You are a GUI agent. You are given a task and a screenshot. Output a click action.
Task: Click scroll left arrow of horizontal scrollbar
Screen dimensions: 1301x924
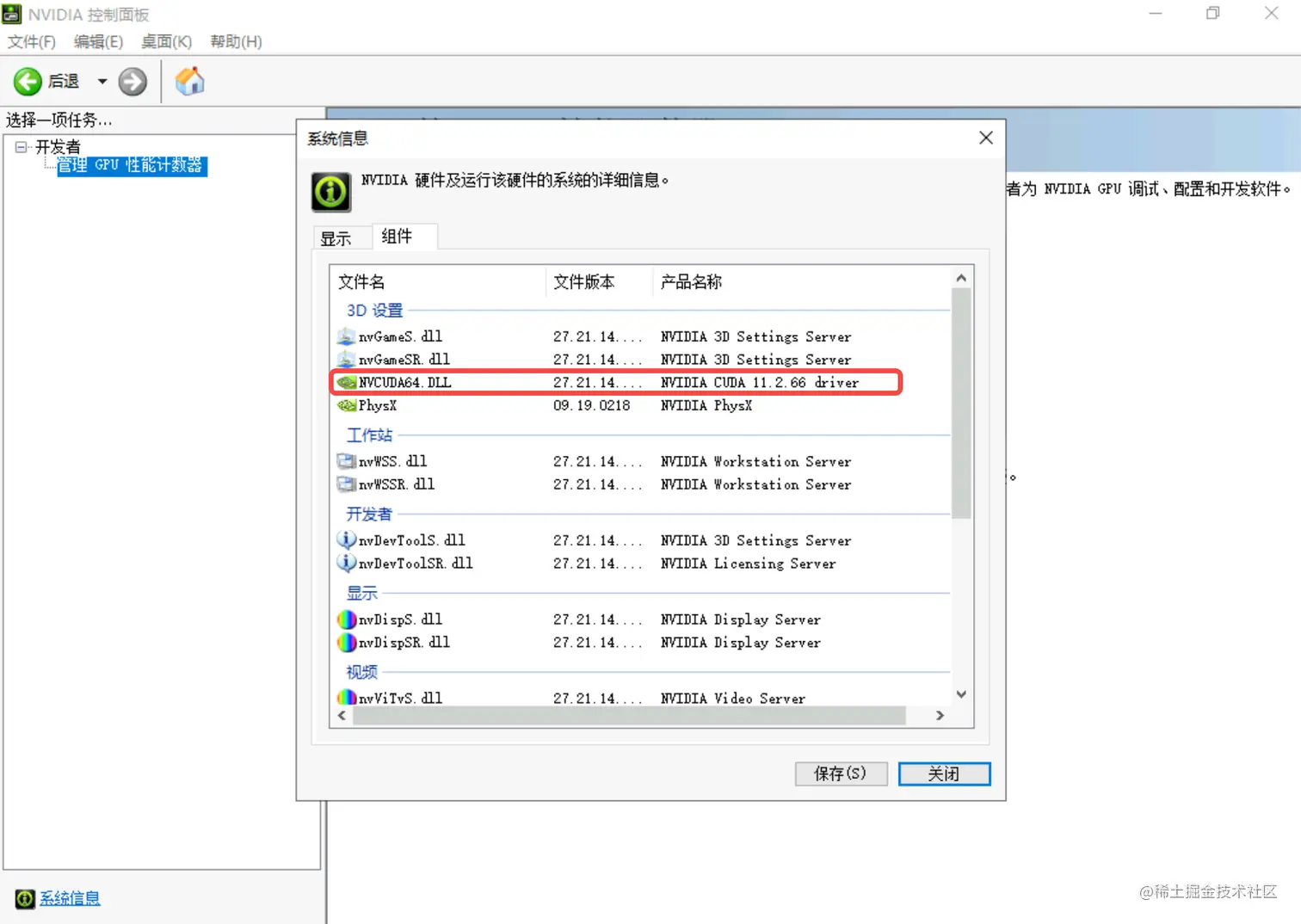(x=342, y=716)
